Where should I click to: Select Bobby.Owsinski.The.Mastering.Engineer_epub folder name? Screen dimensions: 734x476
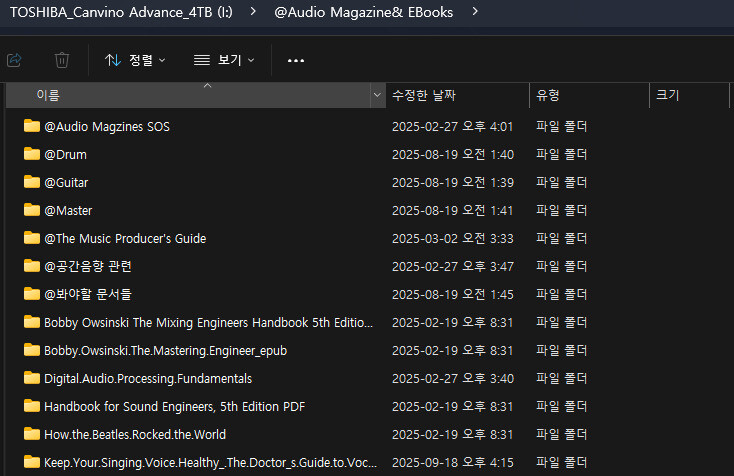point(166,351)
